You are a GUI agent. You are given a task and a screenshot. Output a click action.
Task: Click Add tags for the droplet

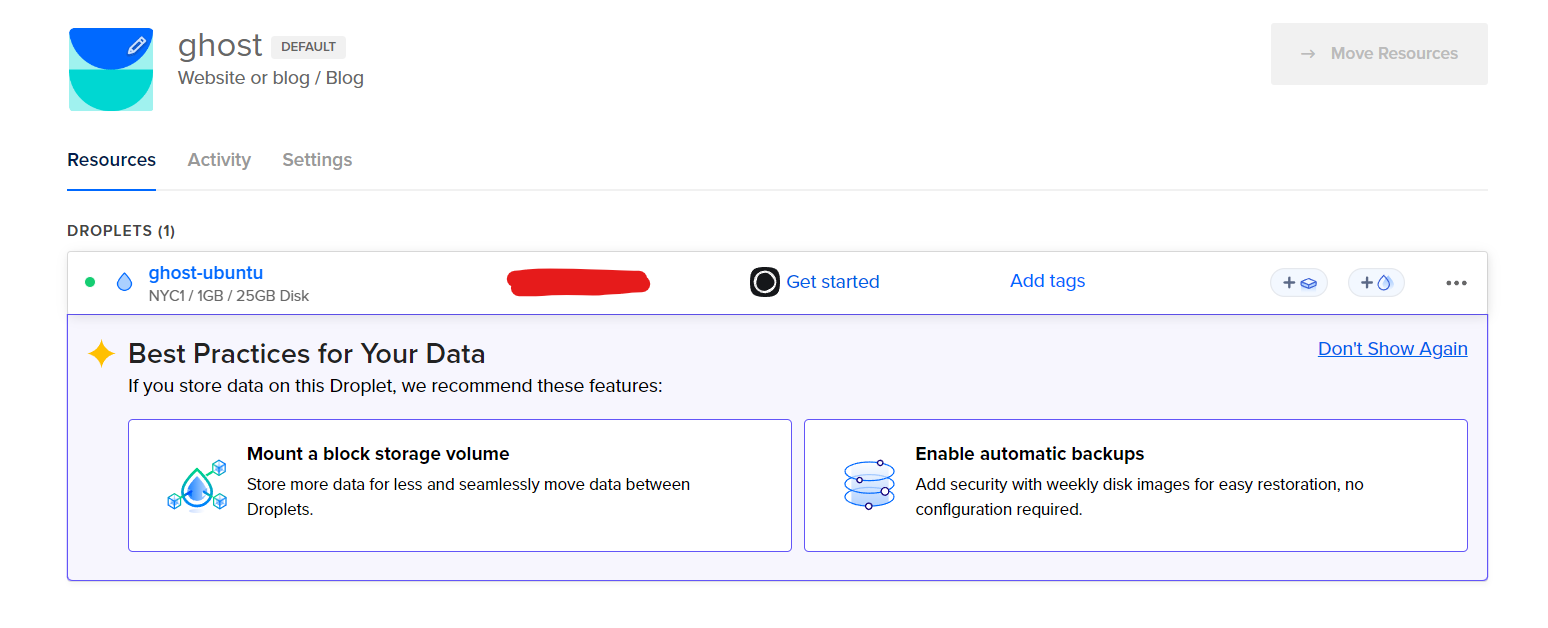(x=1047, y=281)
